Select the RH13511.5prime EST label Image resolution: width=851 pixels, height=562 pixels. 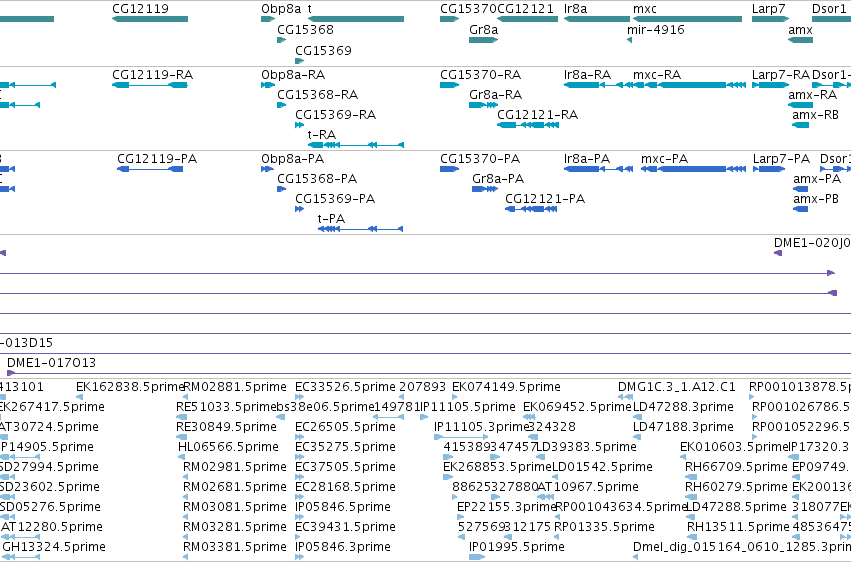tap(738, 527)
